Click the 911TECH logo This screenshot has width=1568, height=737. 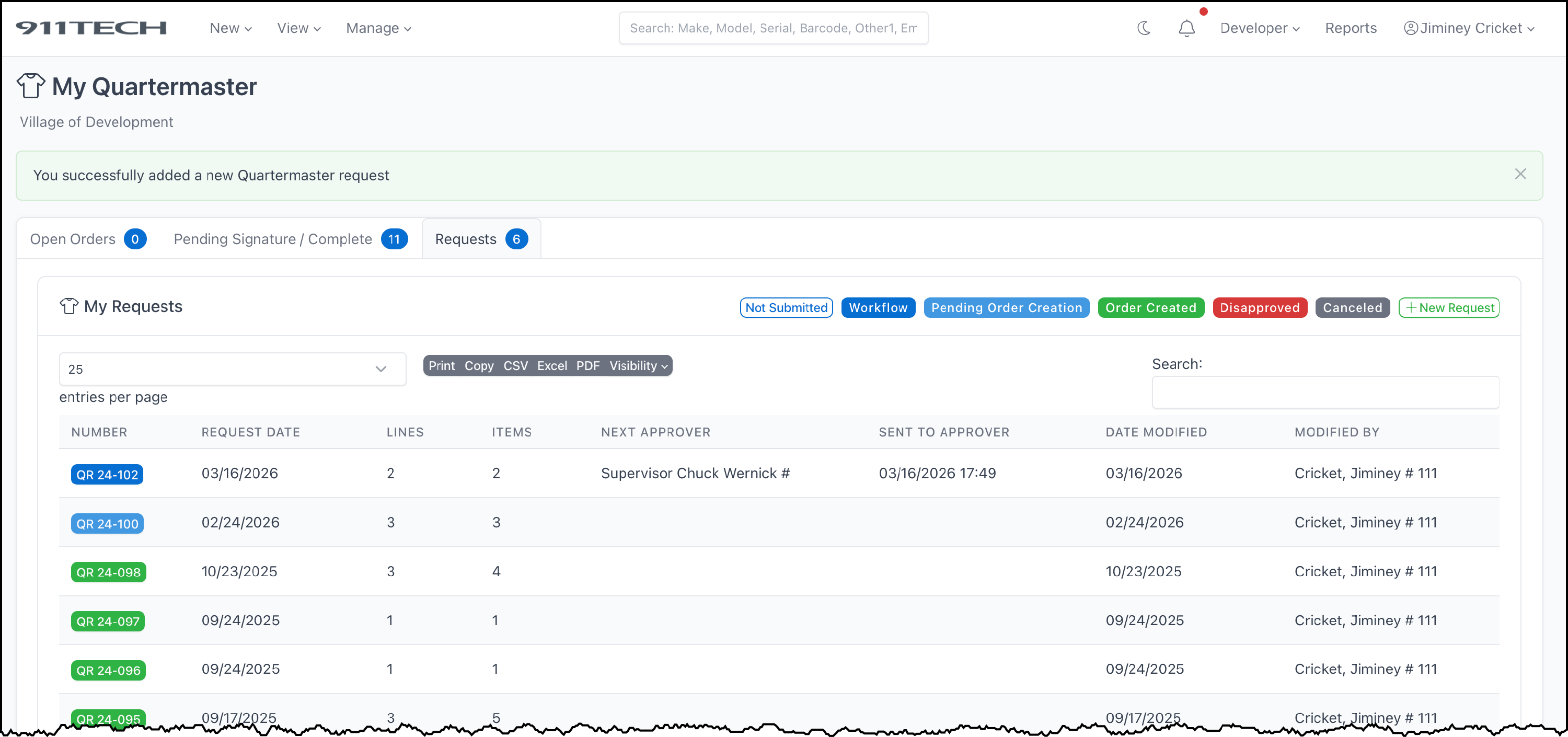tap(91, 28)
